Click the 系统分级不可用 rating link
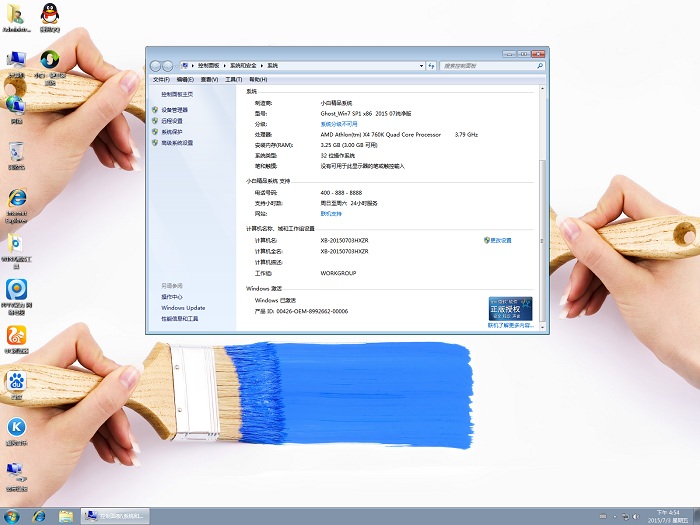700x525 pixels. tap(339, 124)
